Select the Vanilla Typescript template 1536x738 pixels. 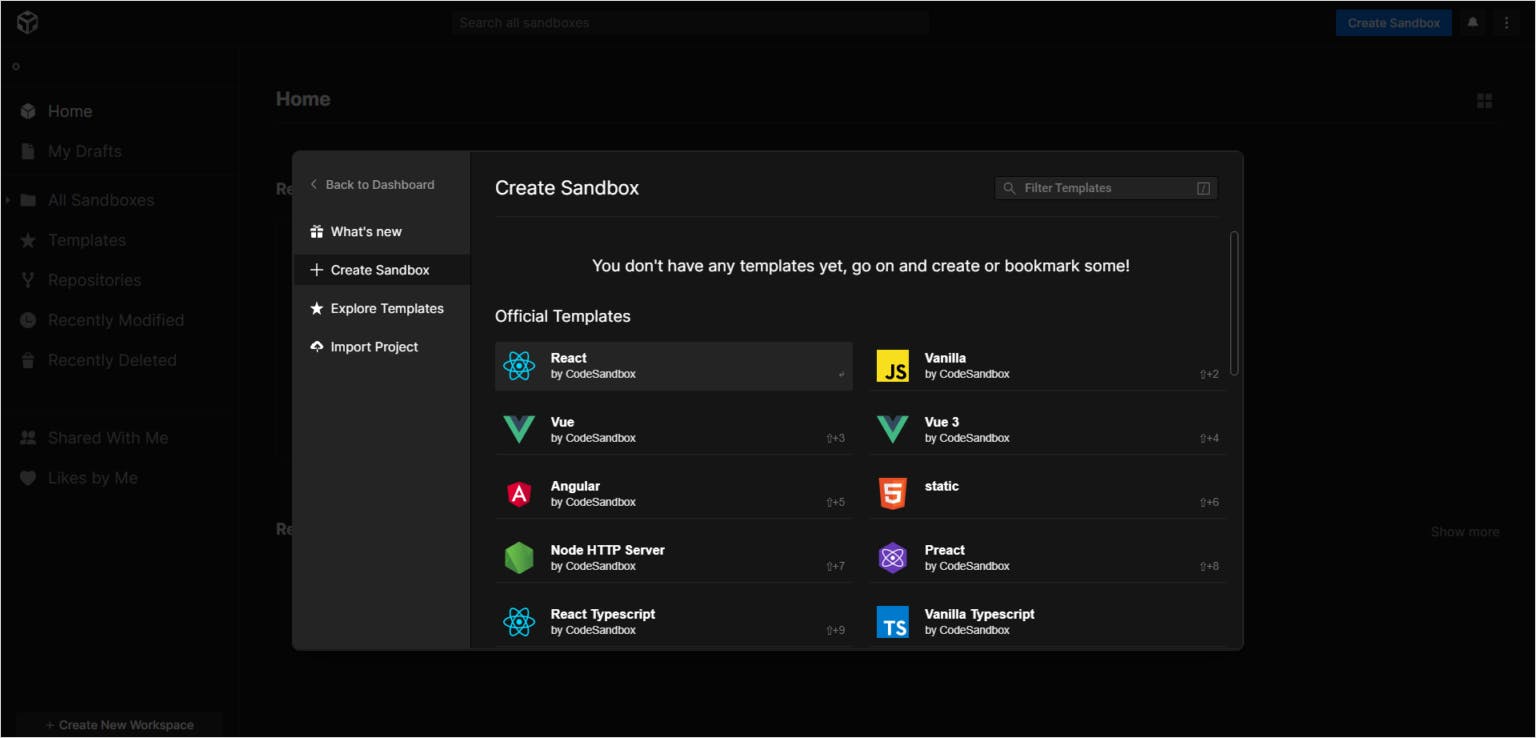click(1048, 622)
